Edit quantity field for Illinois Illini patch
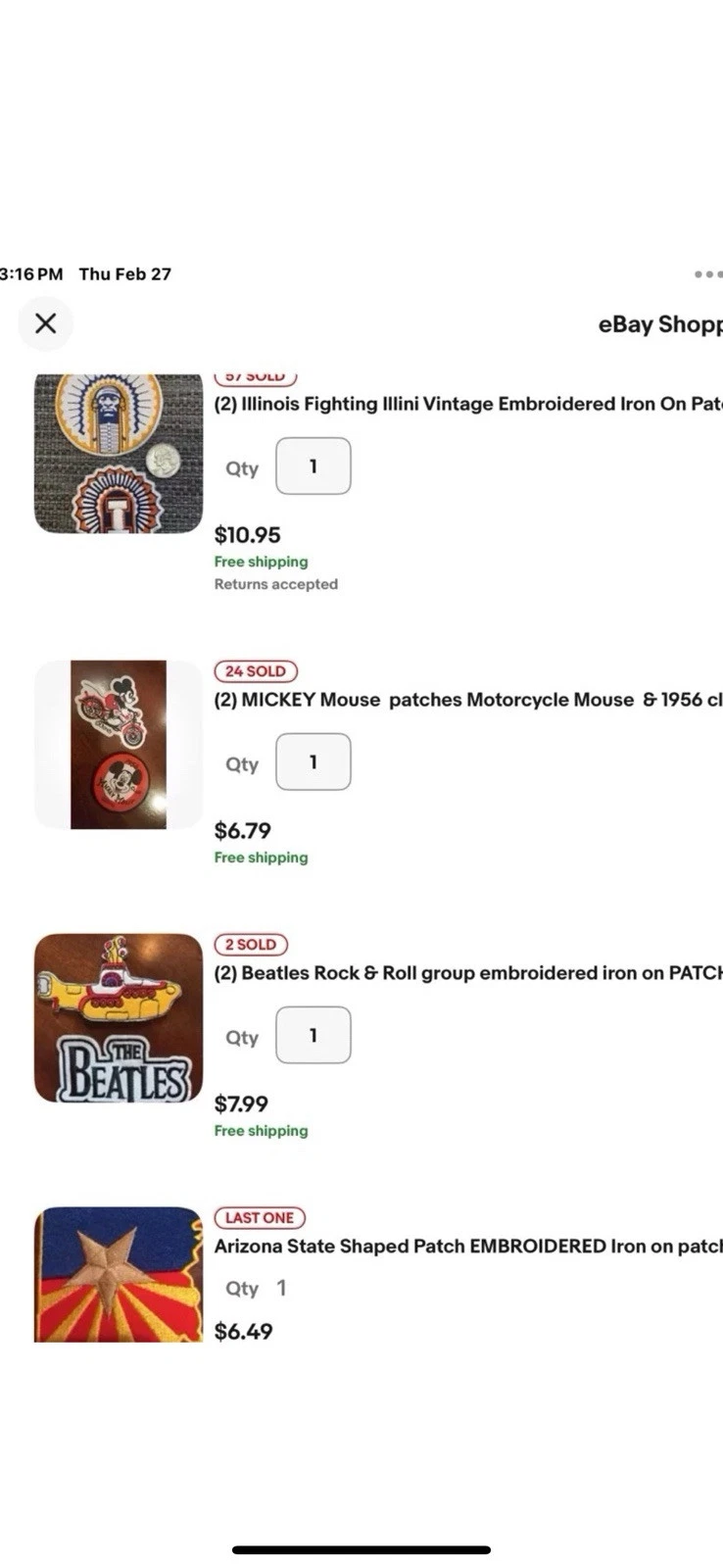The width and height of the screenshot is (723, 1568). [x=313, y=466]
